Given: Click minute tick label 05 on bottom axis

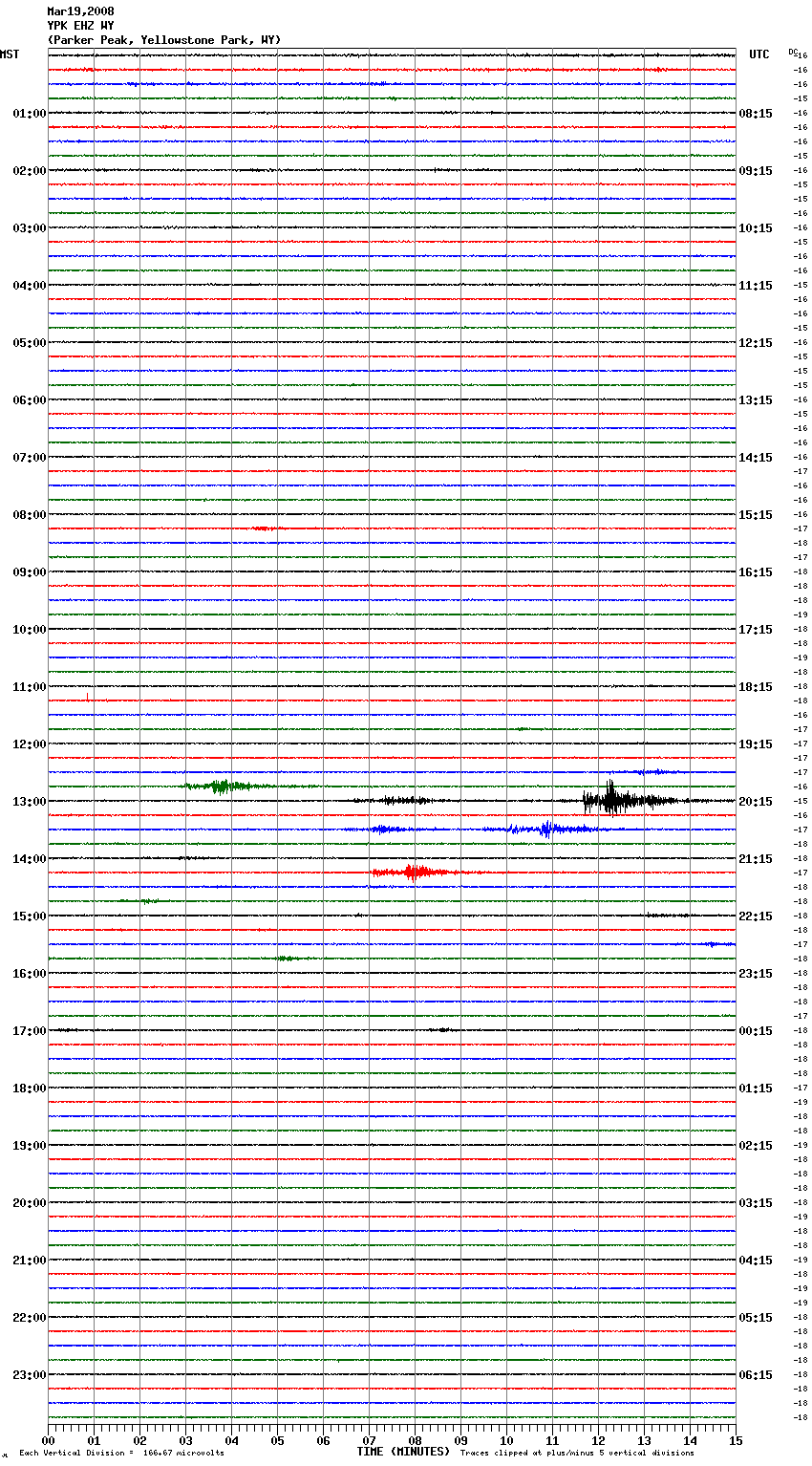Looking at the screenshot, I should [277, 1440].
